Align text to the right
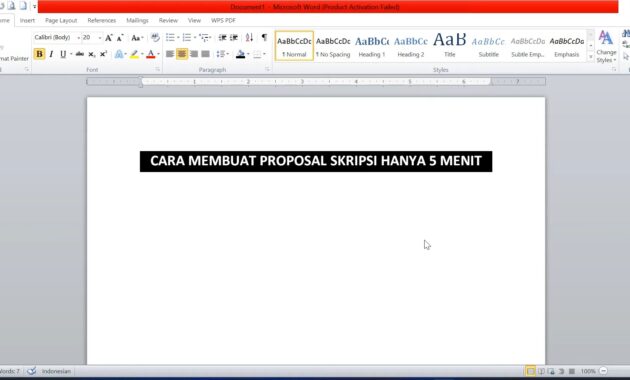The image size is (630, 380). click(x=194, y=54)
